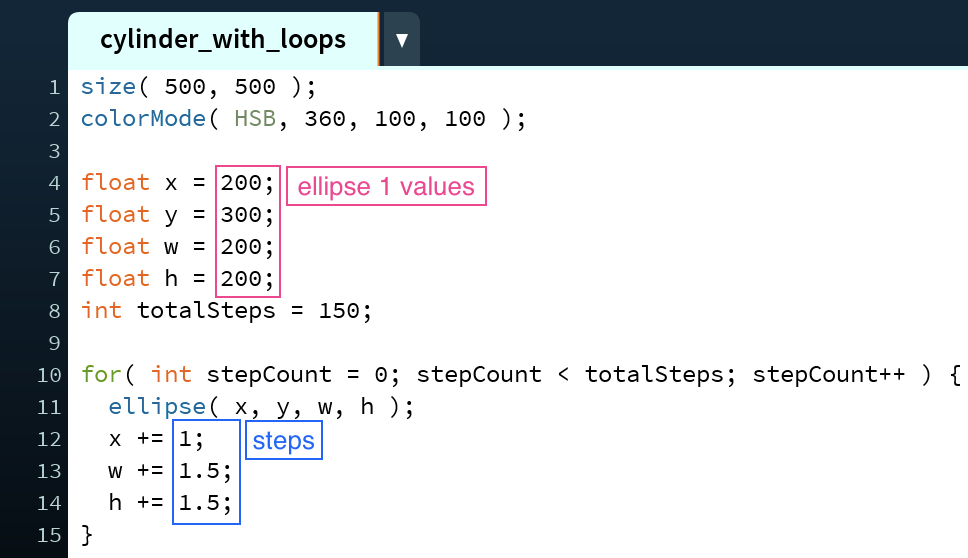Image resolution: width=968 pixels, height=558 pixels.
Task: Click the 'float h = 200;' line
Action: pyautogui.click(x=177, y=279)
